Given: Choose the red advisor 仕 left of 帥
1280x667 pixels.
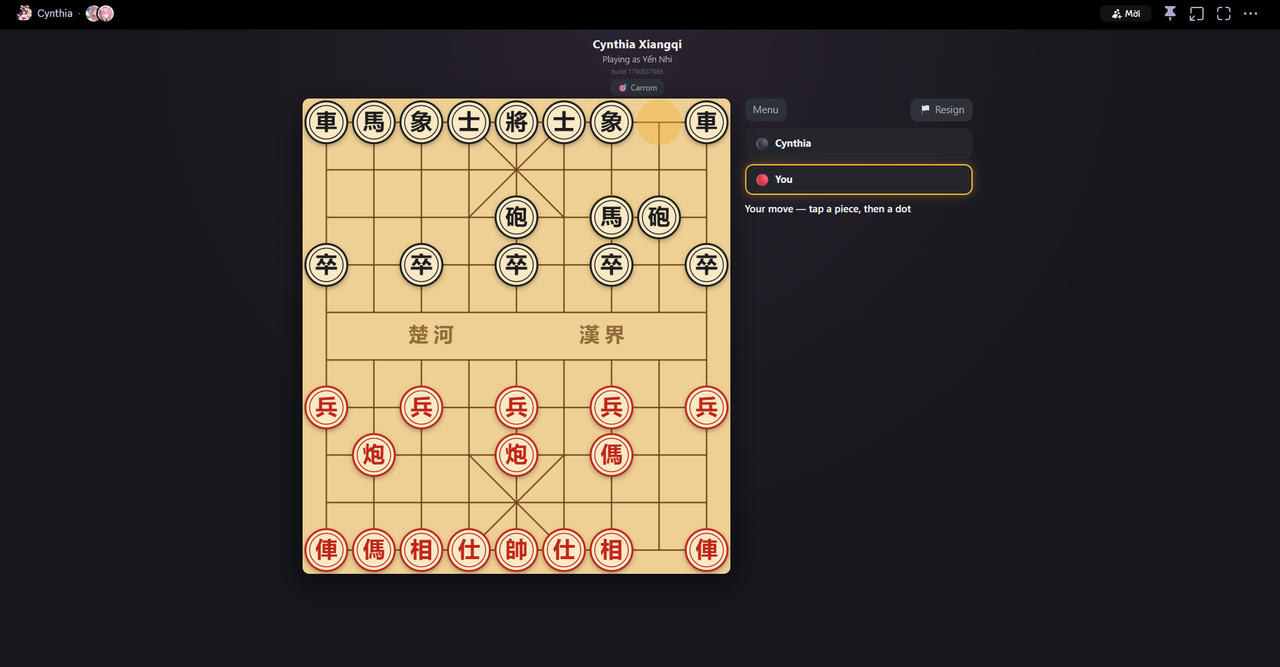Looking at the screenshot, I should coord(469,550).
